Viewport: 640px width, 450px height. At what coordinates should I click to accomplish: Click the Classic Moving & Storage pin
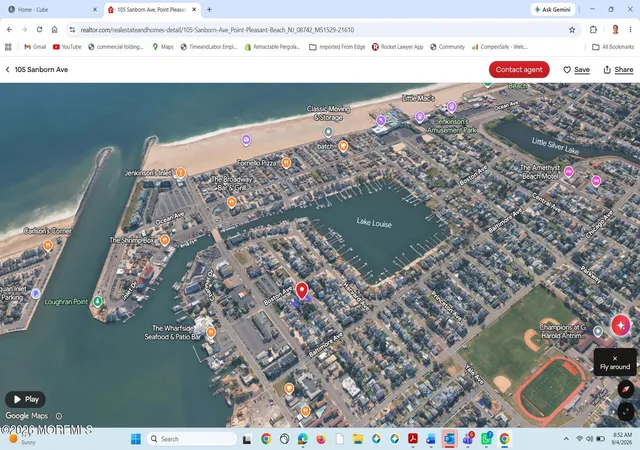[328, 132]
